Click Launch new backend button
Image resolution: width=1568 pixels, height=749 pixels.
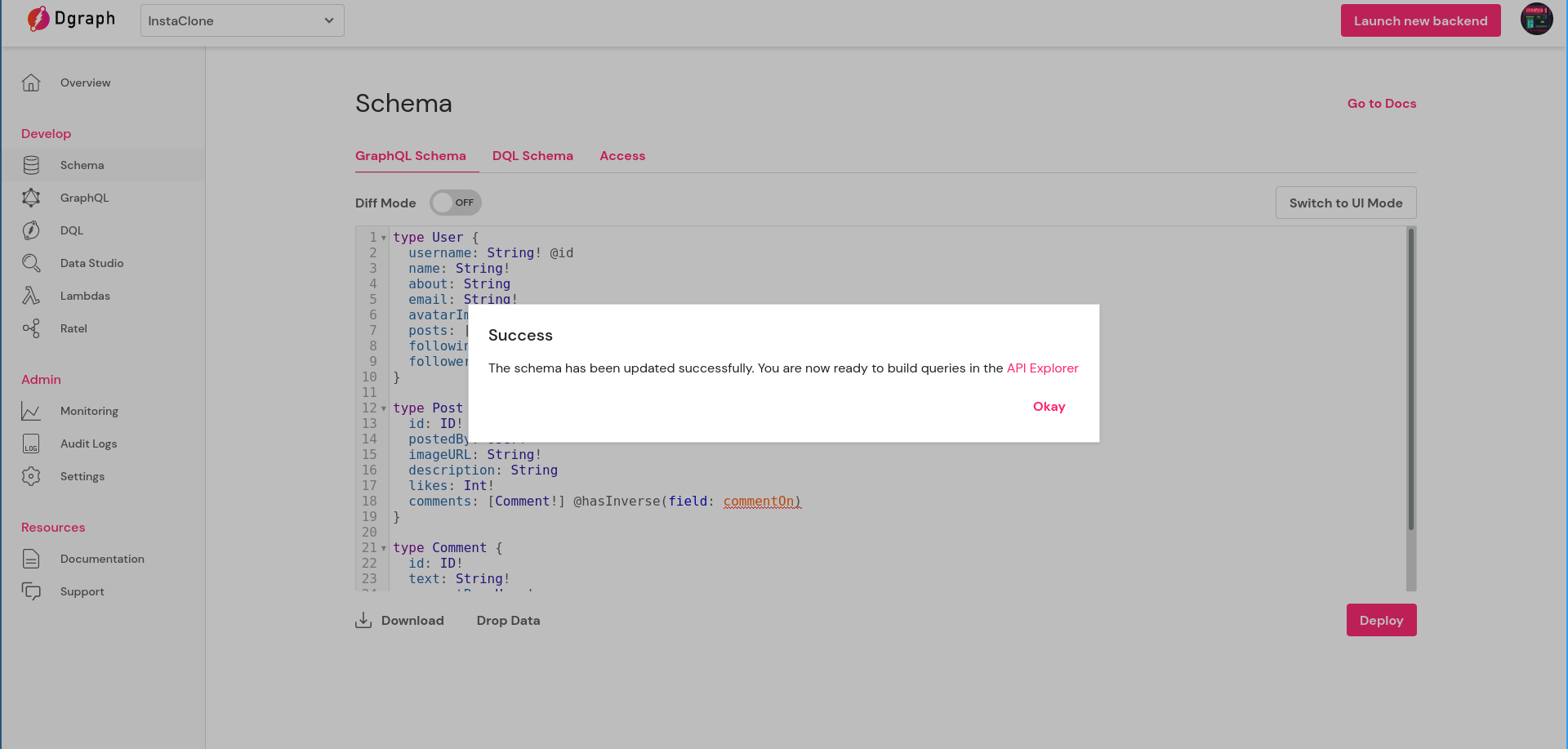(x=1420, y=20)
